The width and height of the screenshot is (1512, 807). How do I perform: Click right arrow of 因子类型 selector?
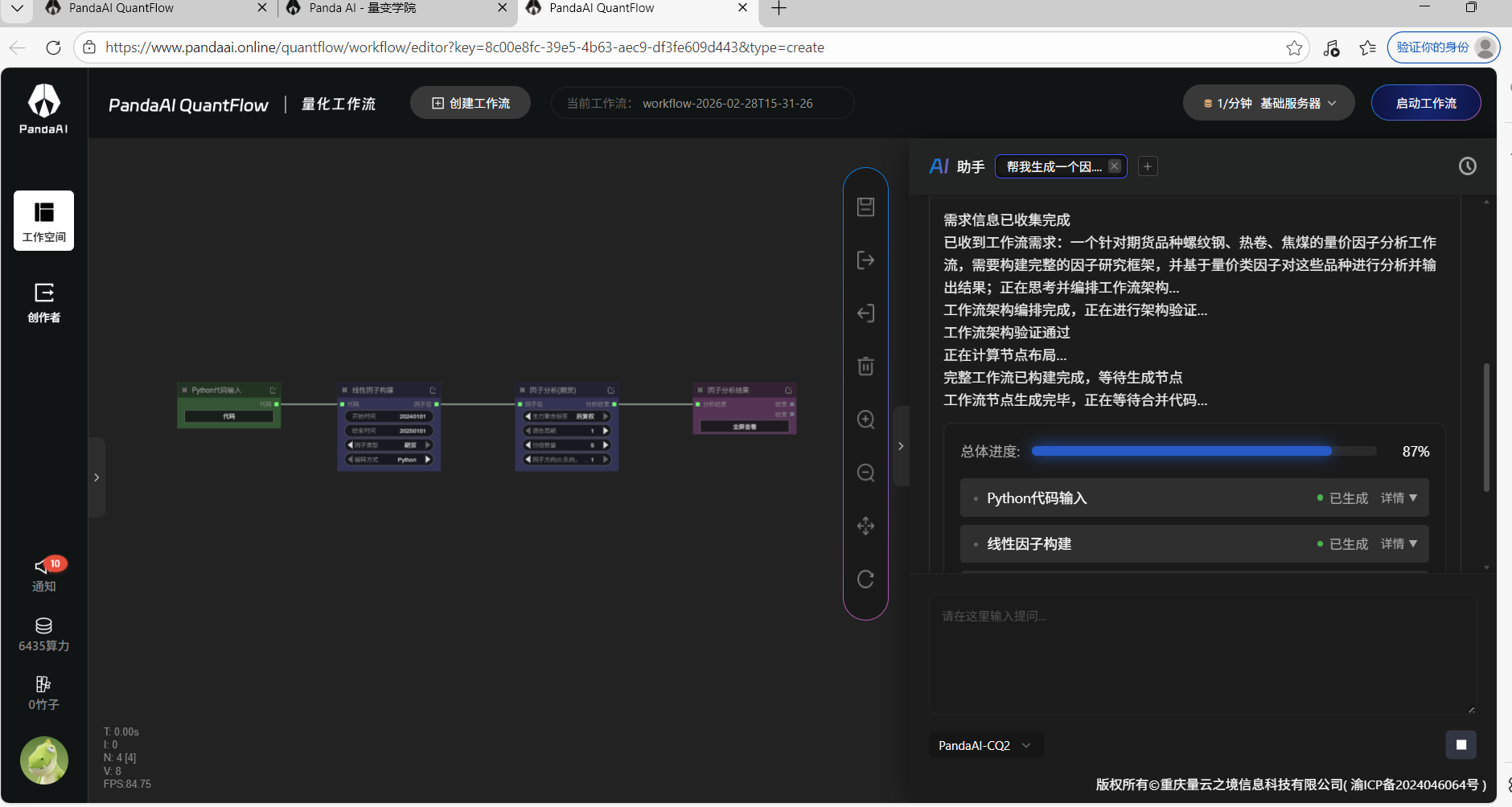coord(428,444)
